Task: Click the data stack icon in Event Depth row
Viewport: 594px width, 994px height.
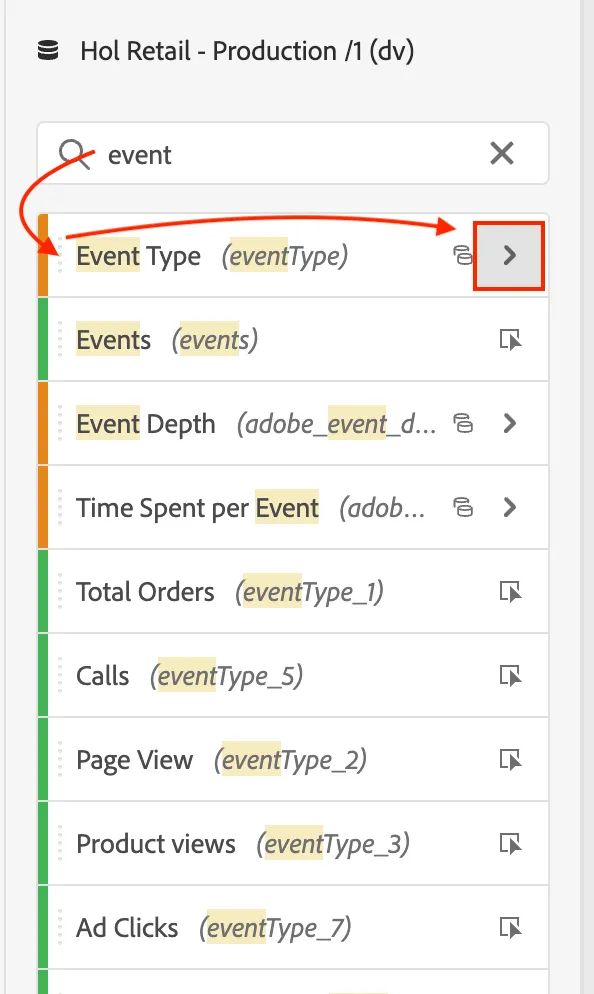Action: [463, 423]
